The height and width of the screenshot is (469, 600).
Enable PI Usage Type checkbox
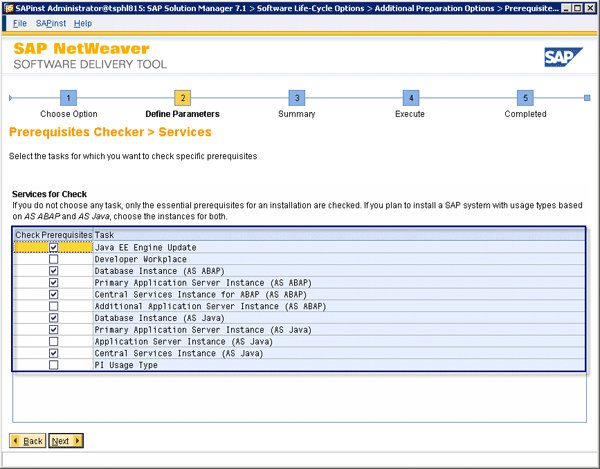[53, 365]
